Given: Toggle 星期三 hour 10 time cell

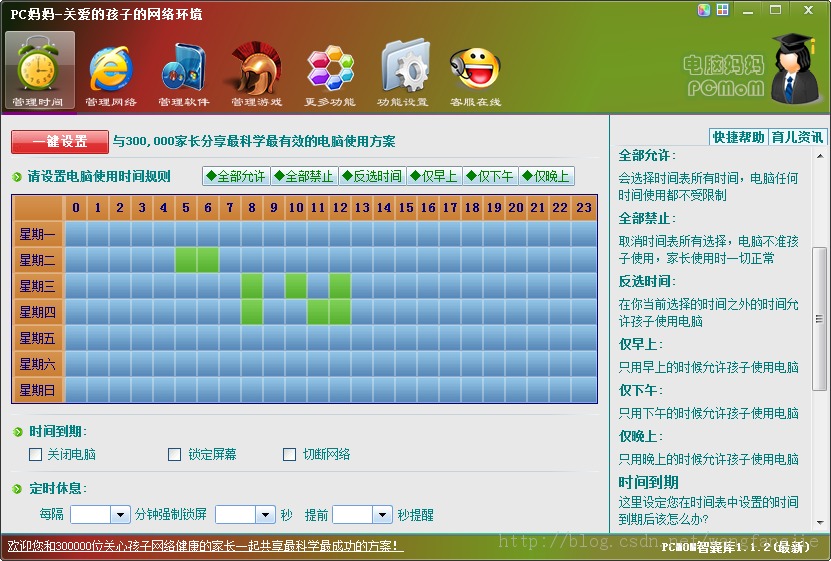Looking at the screenshot, I should (296, 286).
